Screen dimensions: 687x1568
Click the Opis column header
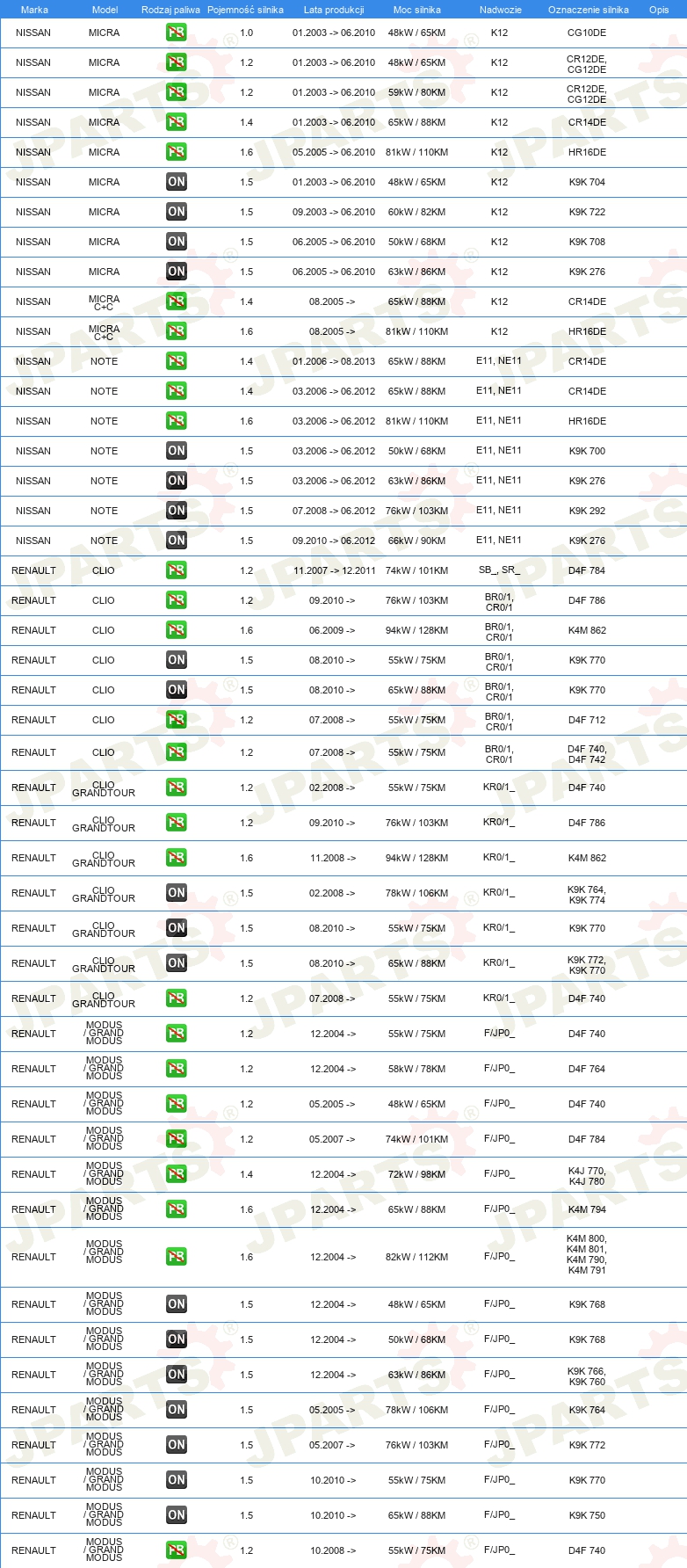click(x=659, y=10)
